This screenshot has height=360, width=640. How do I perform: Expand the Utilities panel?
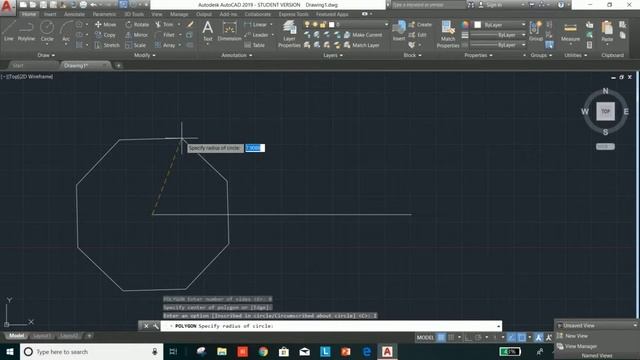point(576,55)
